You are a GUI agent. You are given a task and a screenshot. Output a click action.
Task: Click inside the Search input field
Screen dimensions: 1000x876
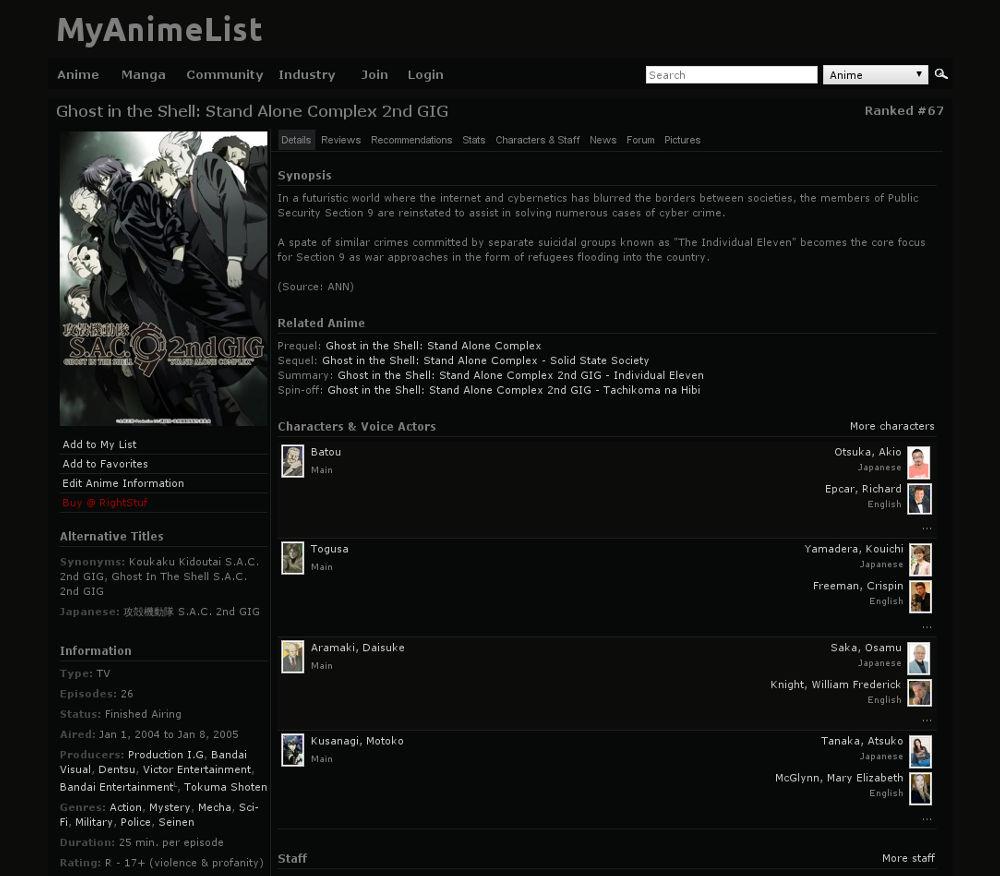(x=731, y=74)
